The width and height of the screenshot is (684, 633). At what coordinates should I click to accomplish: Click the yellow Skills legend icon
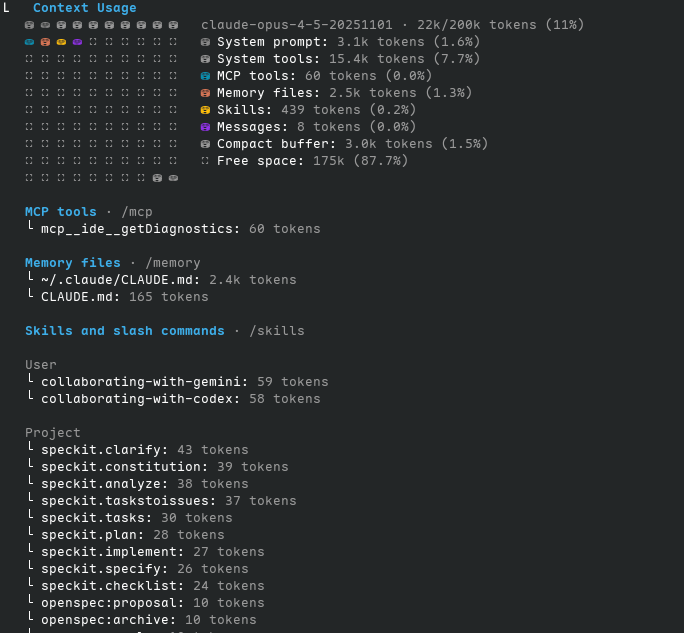(205, 110)
